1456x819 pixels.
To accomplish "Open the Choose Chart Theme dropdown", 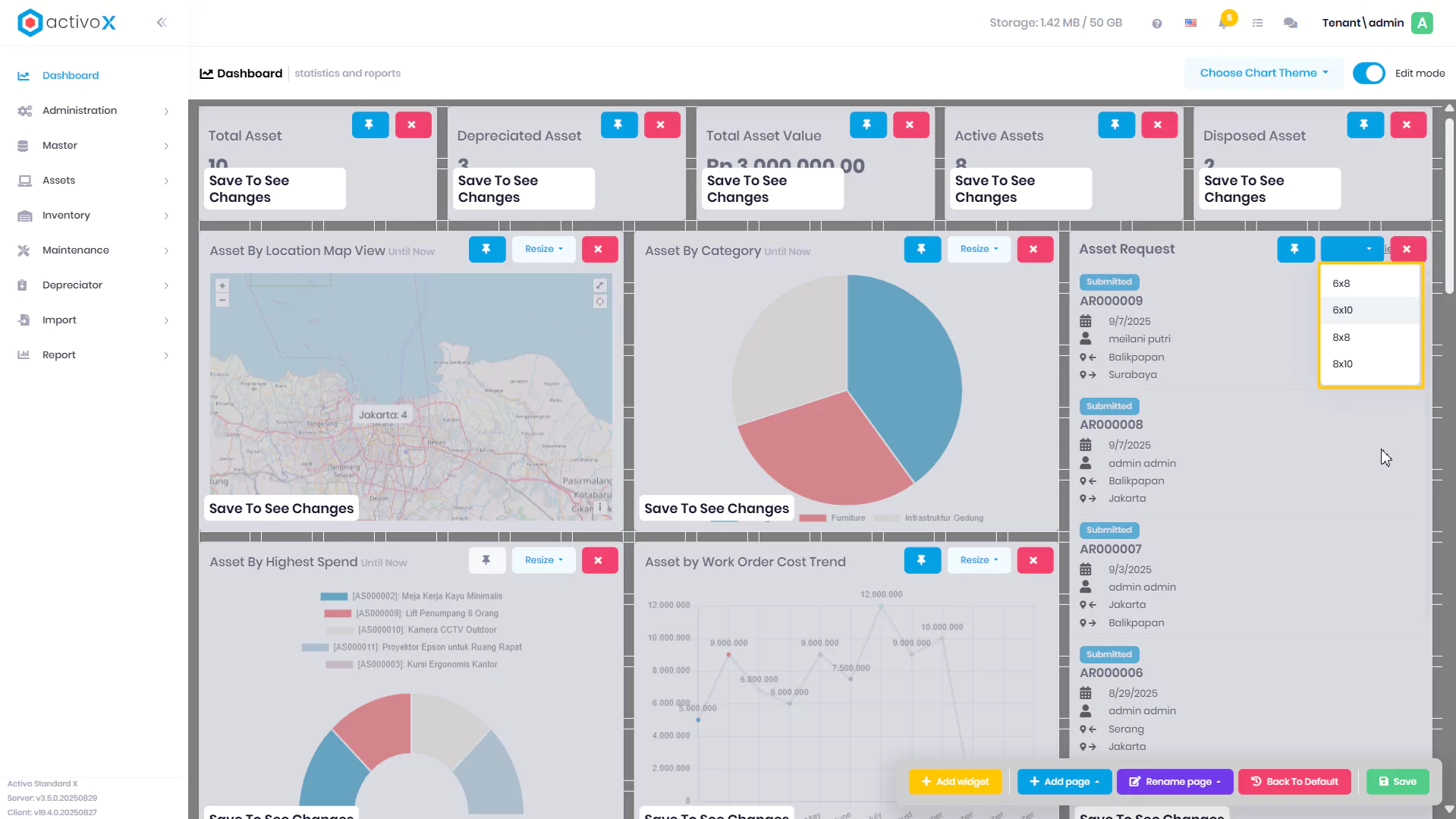I will [1263, 73].
